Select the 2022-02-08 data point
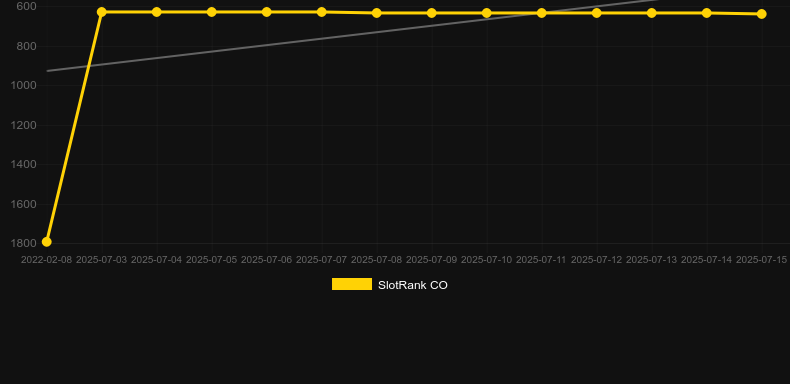Image resolution: width=790 pixels, height=384 pixels. click(47, 242)
